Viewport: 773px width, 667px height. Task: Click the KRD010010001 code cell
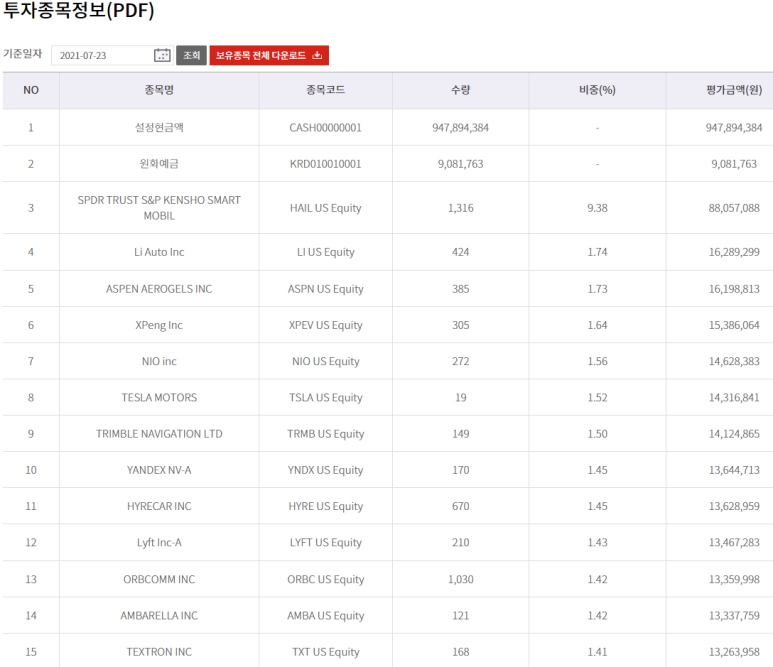(325, 164)
